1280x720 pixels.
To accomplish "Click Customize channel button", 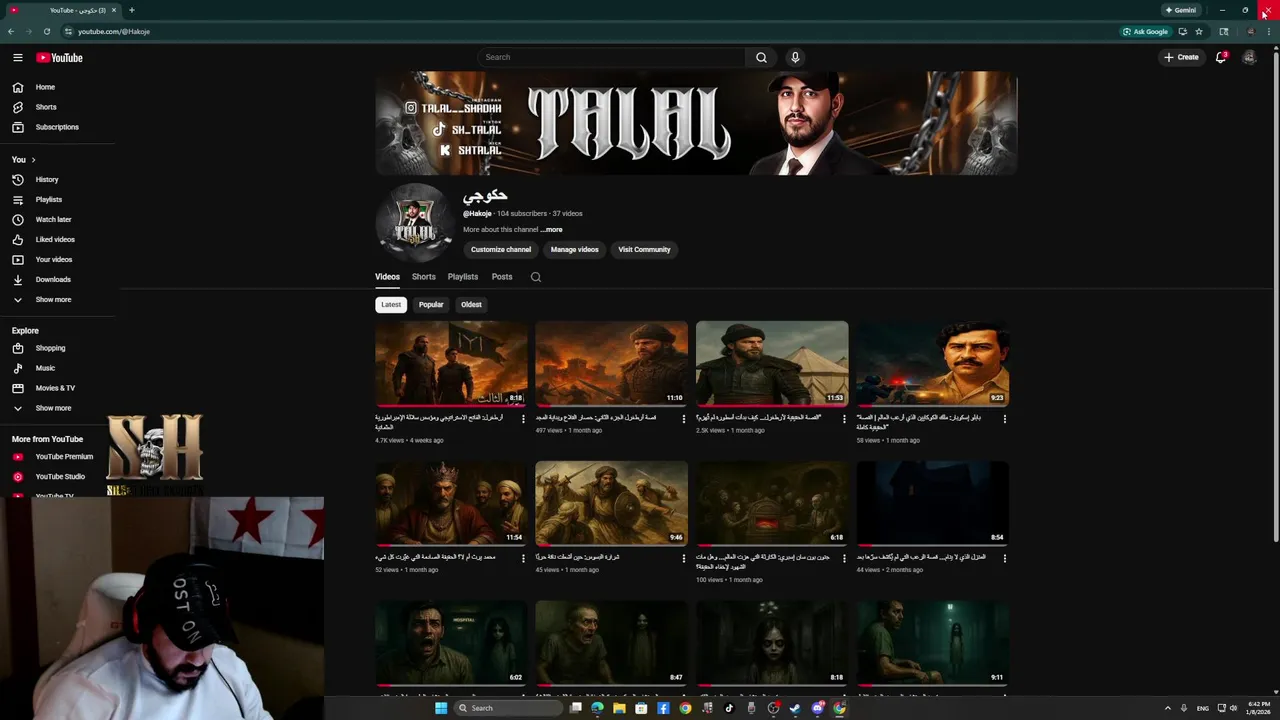I will tap(501, 250).
